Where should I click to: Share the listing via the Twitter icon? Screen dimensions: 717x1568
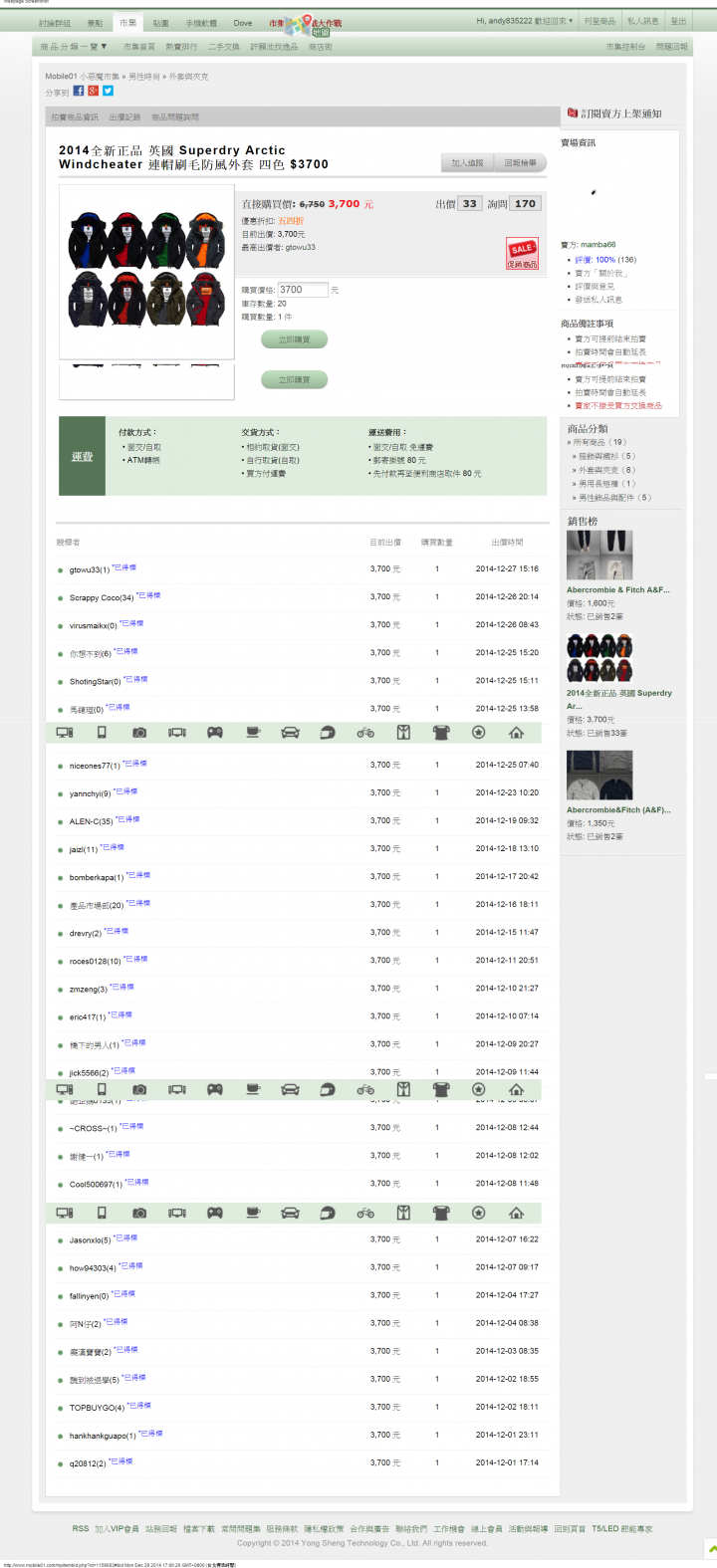[109, 91]
